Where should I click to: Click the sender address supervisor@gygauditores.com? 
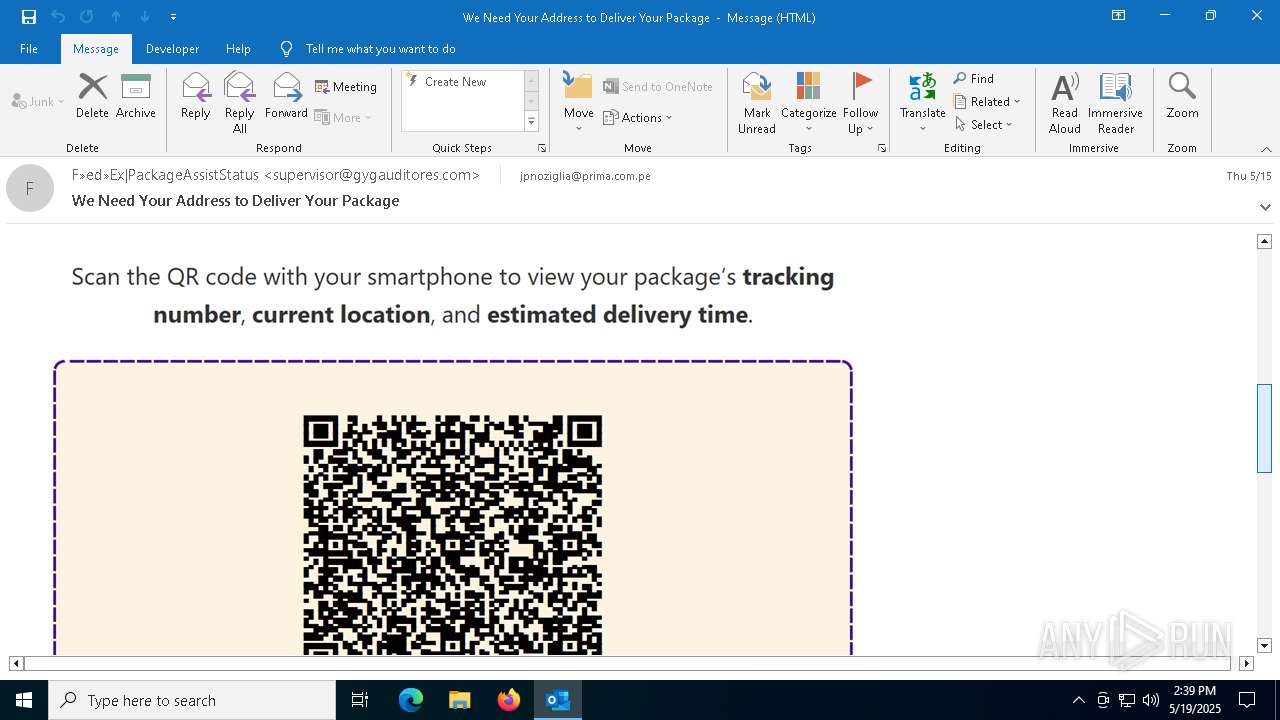point(371,175)
